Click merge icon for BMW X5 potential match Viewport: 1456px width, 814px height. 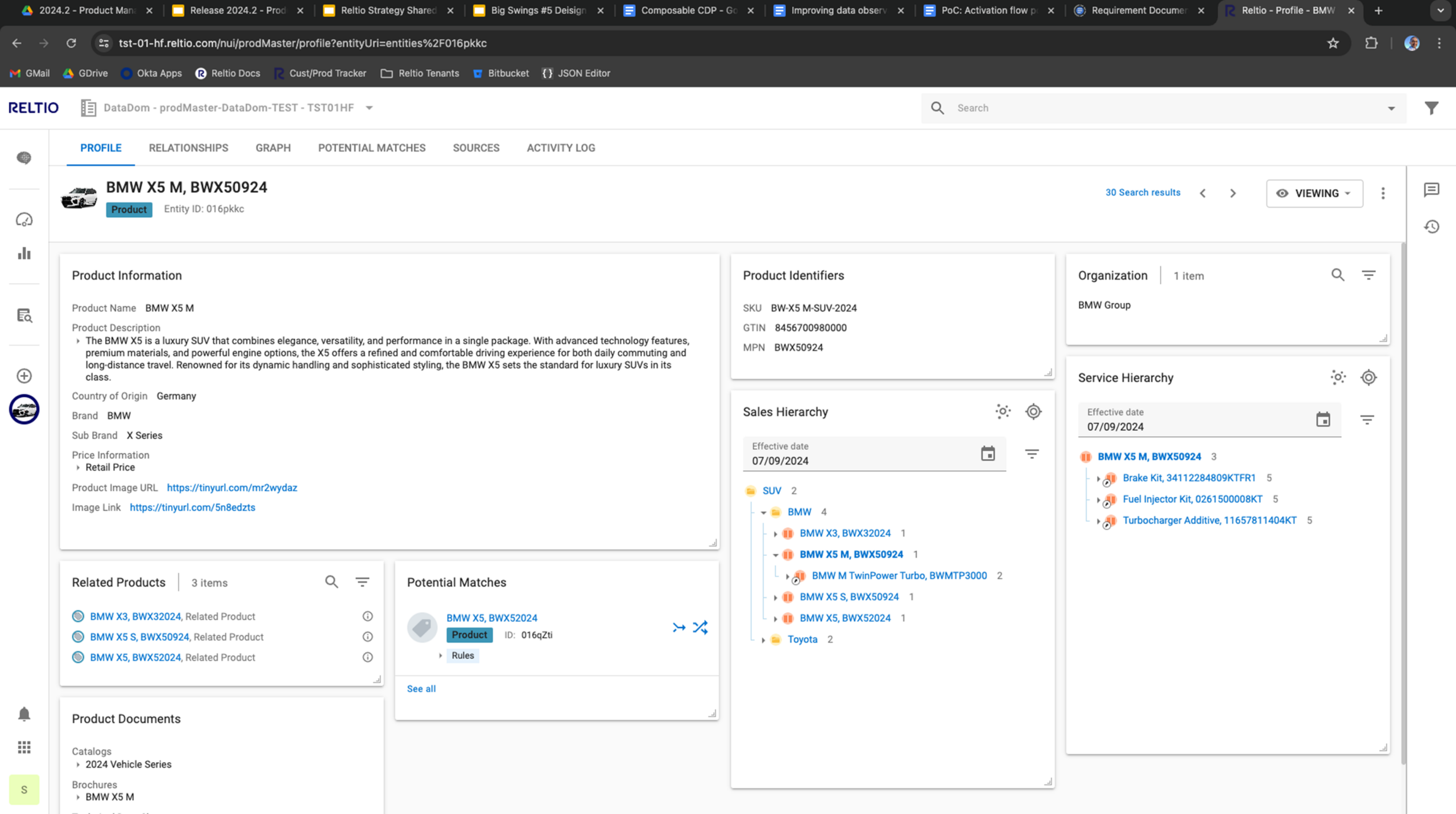pyautogui.click(x=679, y=628)
